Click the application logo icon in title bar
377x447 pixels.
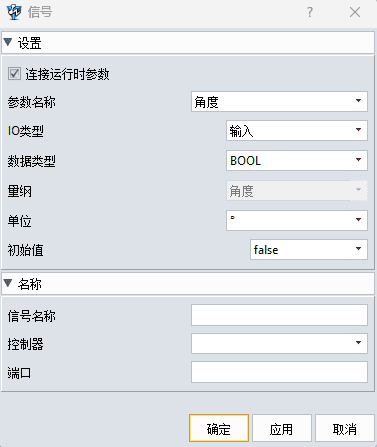tap(14, 12)
